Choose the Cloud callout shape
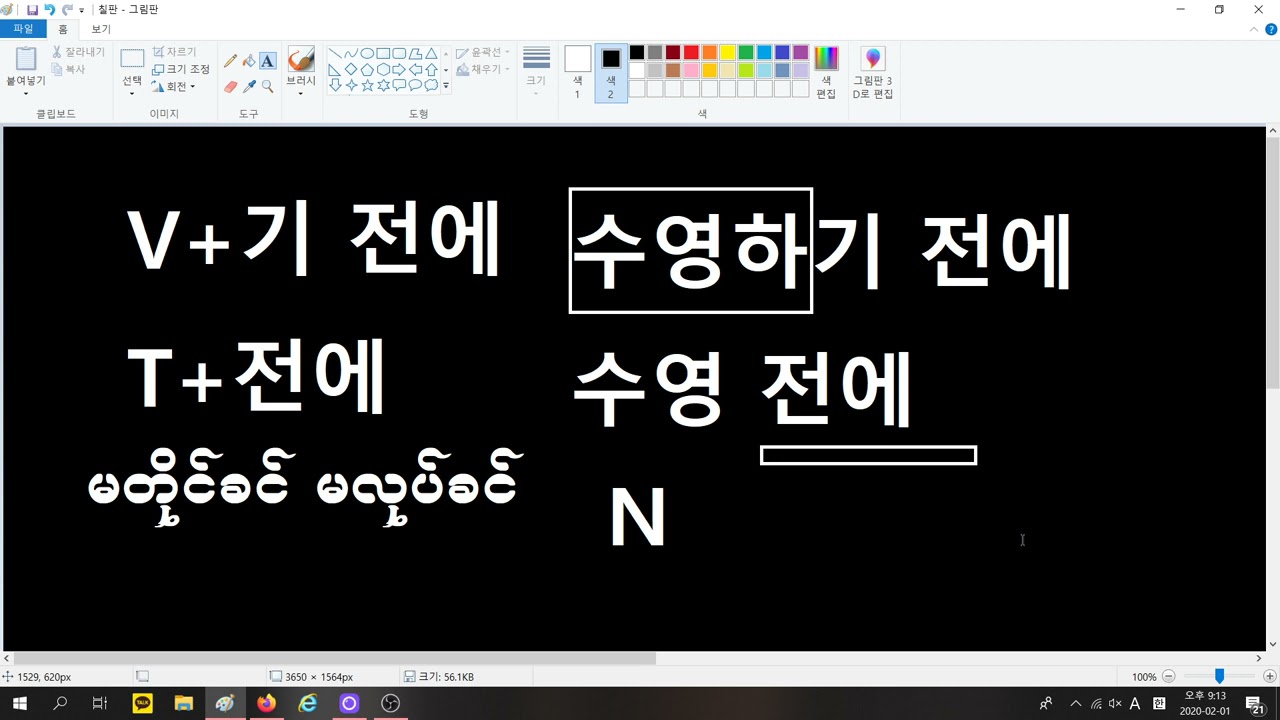The height and width of the screenshot is (720, 1280). click(x=431, y=86)
